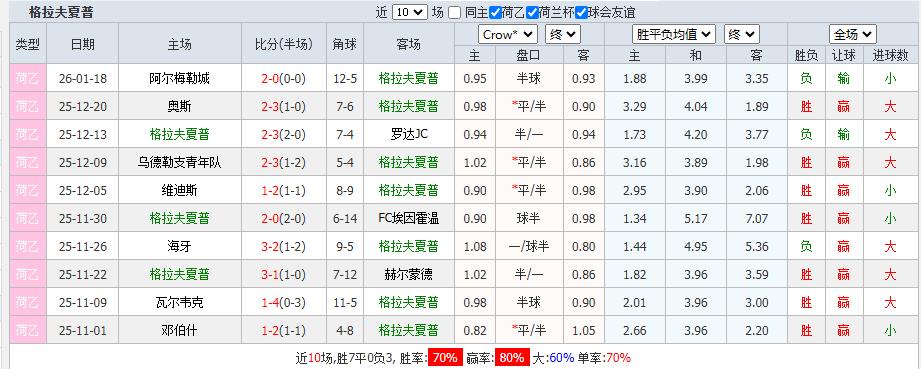Viewport: 921px width, 369px height.
Task: Click the 单率:70% statistic
Action: click(604, 357)
